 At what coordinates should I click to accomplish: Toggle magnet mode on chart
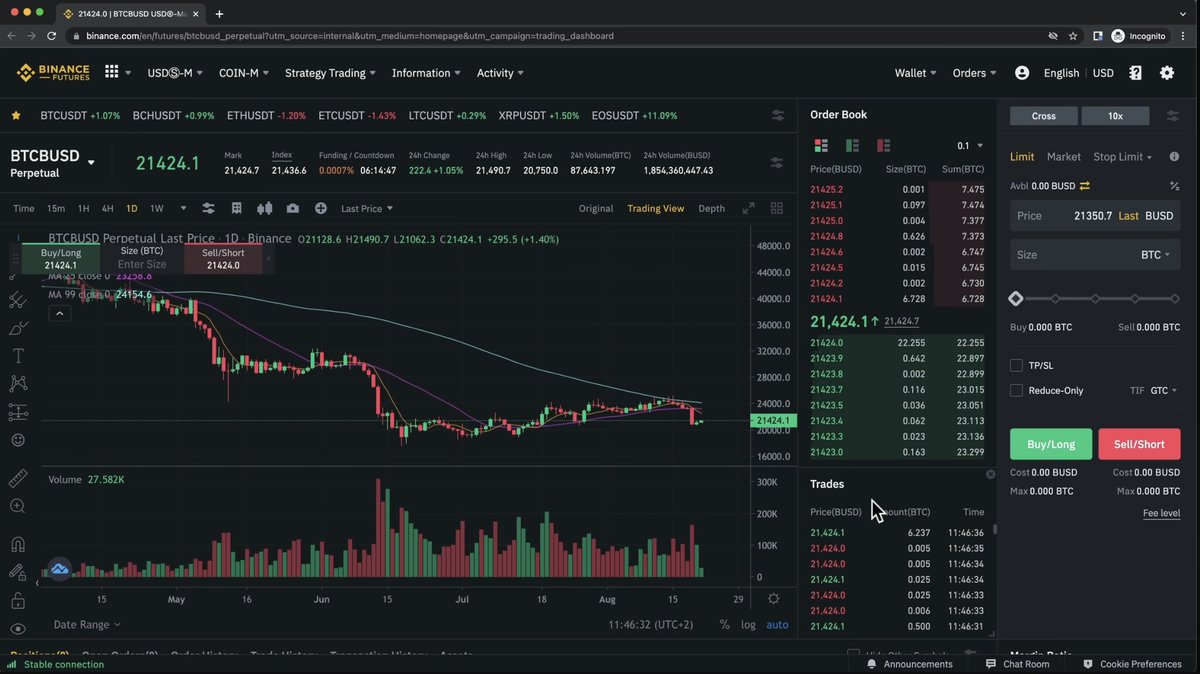click(17, 545)
